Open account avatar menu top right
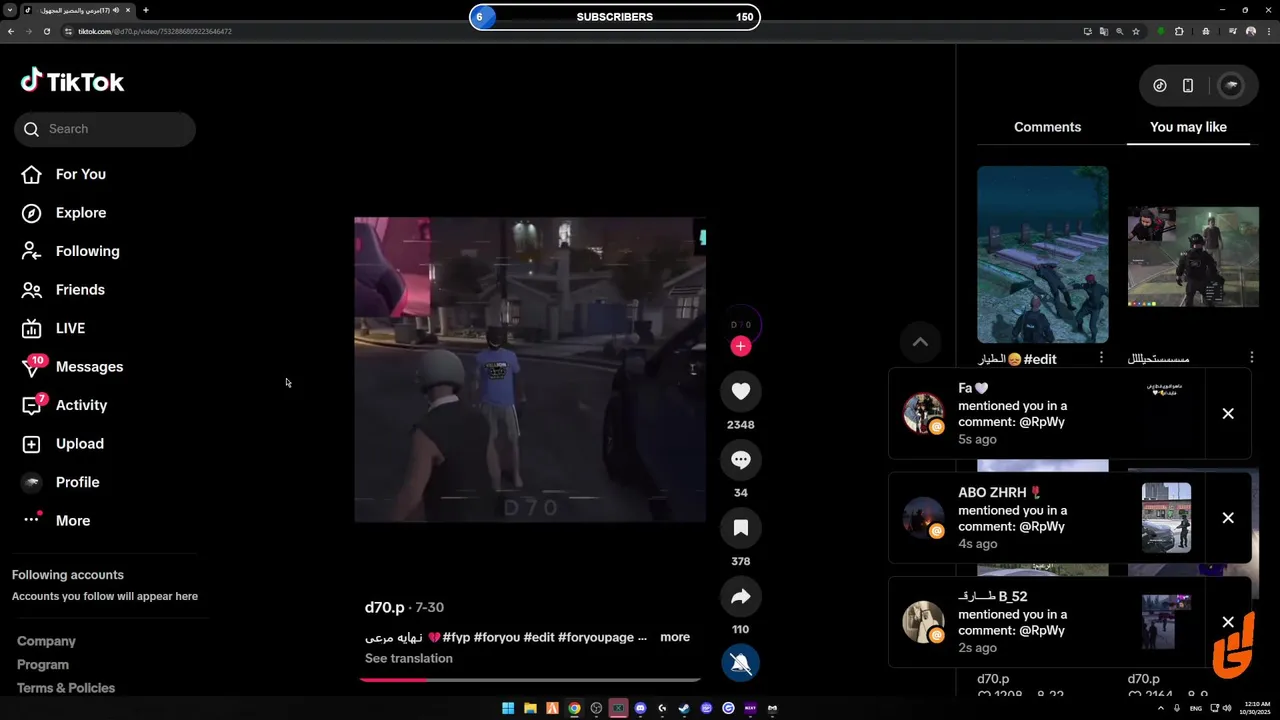Image resolution: width=1280 pixels, height=720 pixels. click(1231, 86)
